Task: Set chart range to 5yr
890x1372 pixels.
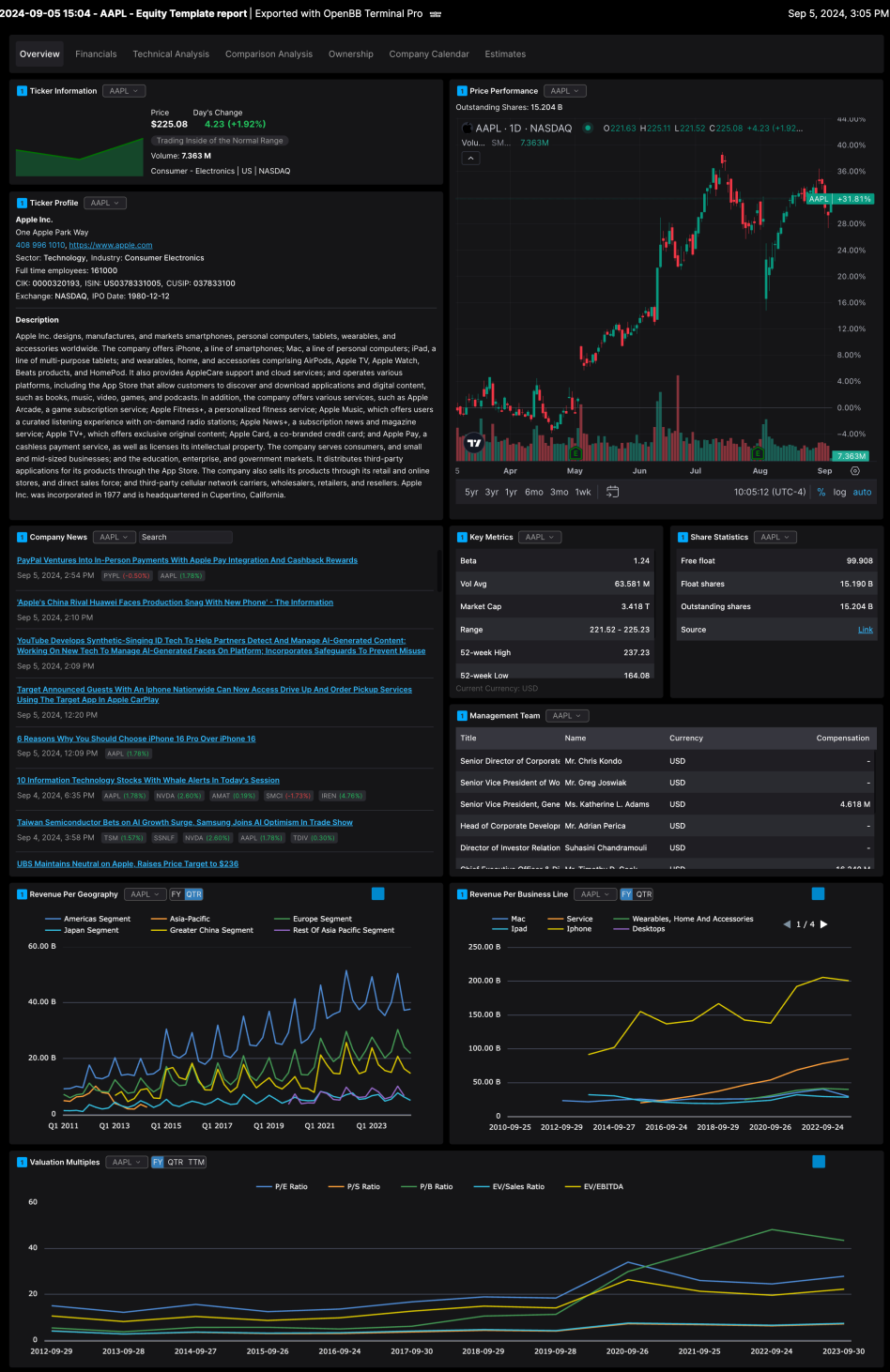Action: pyautogui.click(x=471, y=492)
